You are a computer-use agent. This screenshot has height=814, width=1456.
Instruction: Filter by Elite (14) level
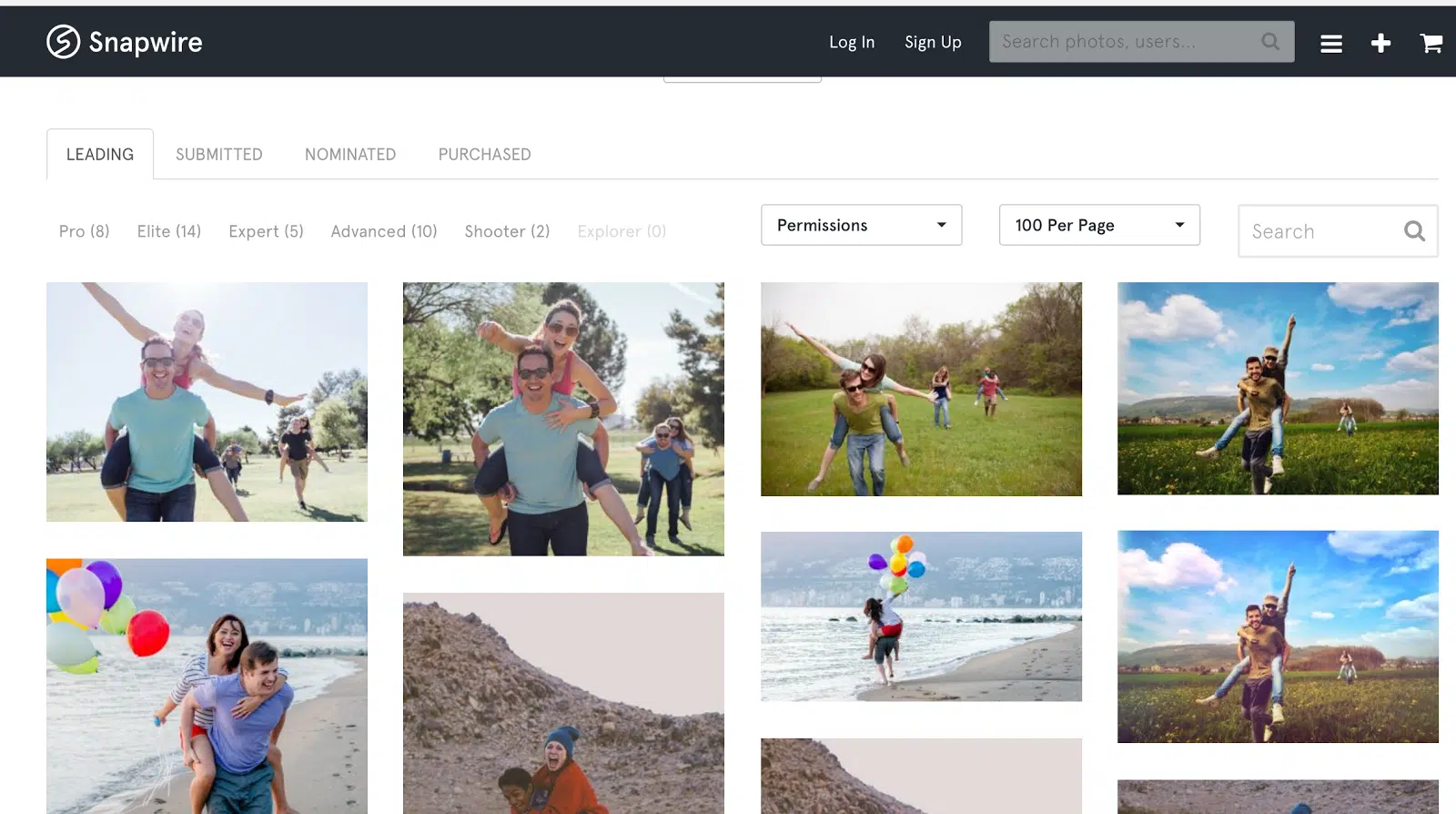tap(169, 231)
